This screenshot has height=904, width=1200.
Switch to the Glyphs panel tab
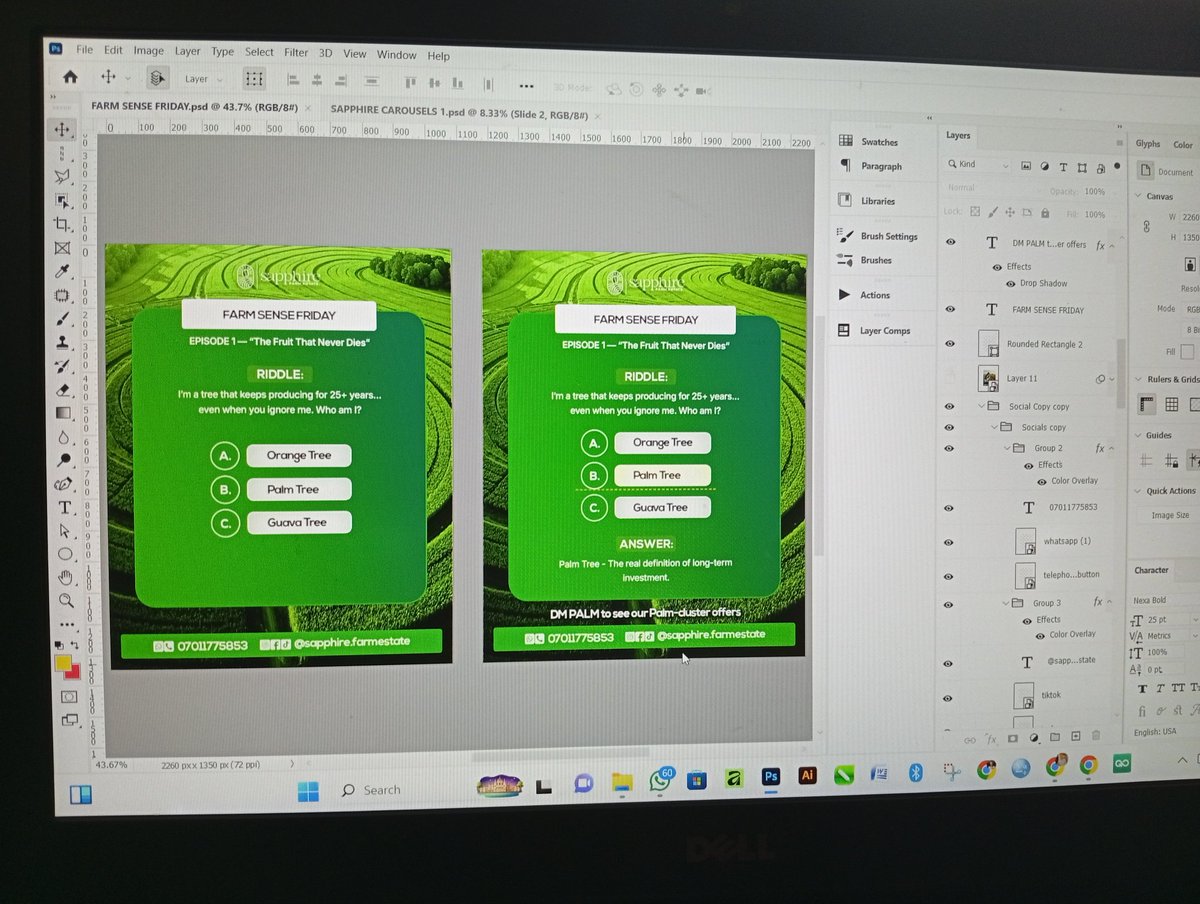[x=1148, y=144]
